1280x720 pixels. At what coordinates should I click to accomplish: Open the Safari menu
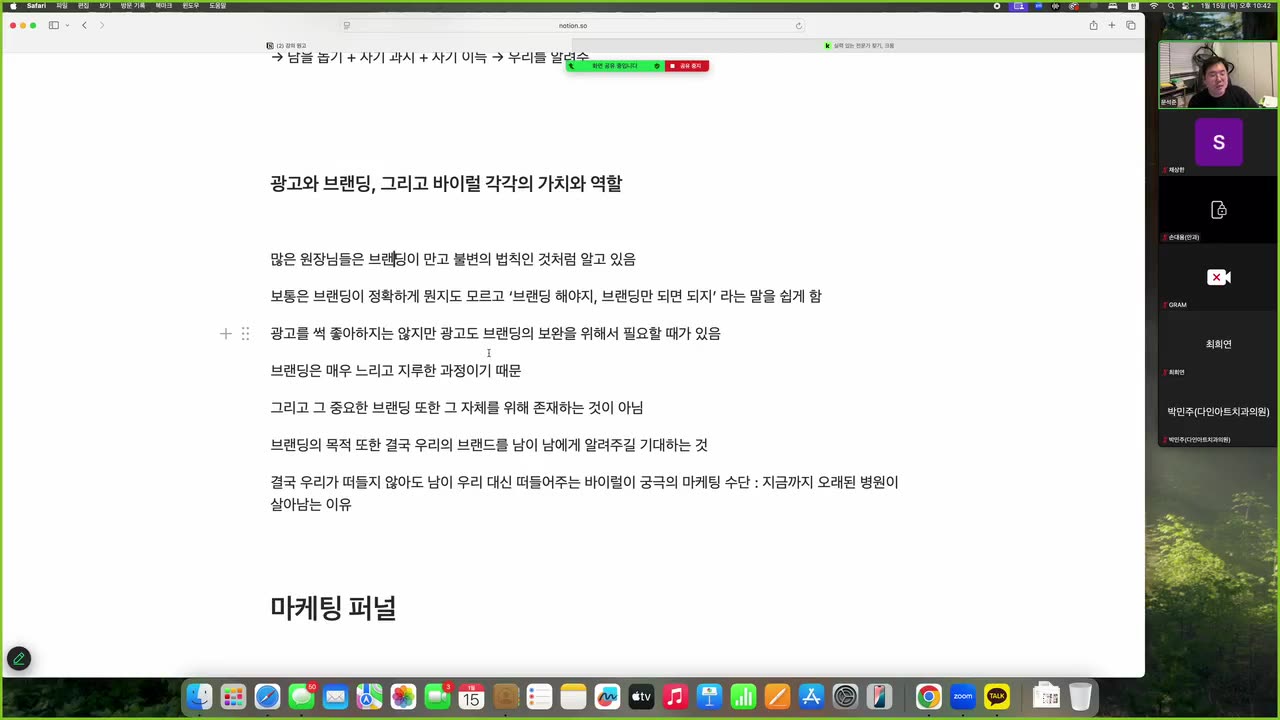coord(36,6)
